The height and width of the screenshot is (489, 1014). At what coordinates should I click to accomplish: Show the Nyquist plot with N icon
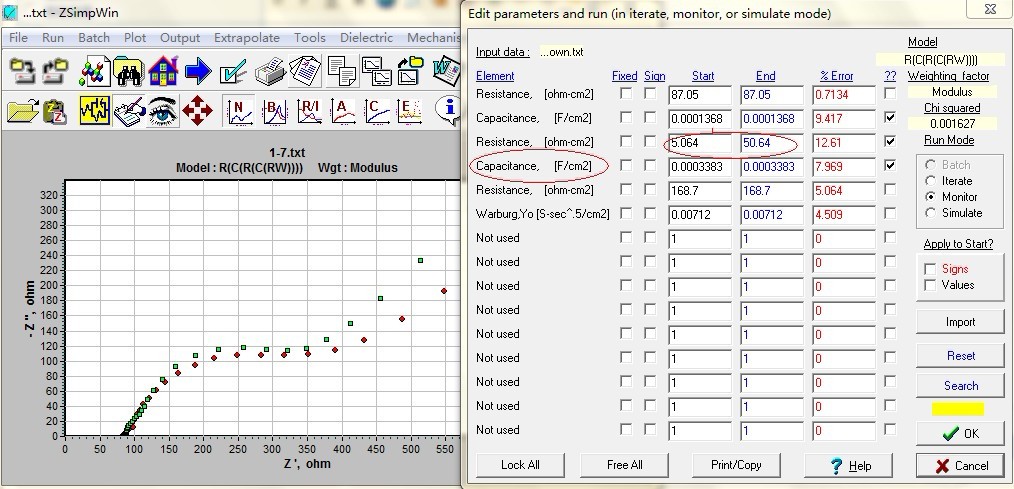pos(240,111)
